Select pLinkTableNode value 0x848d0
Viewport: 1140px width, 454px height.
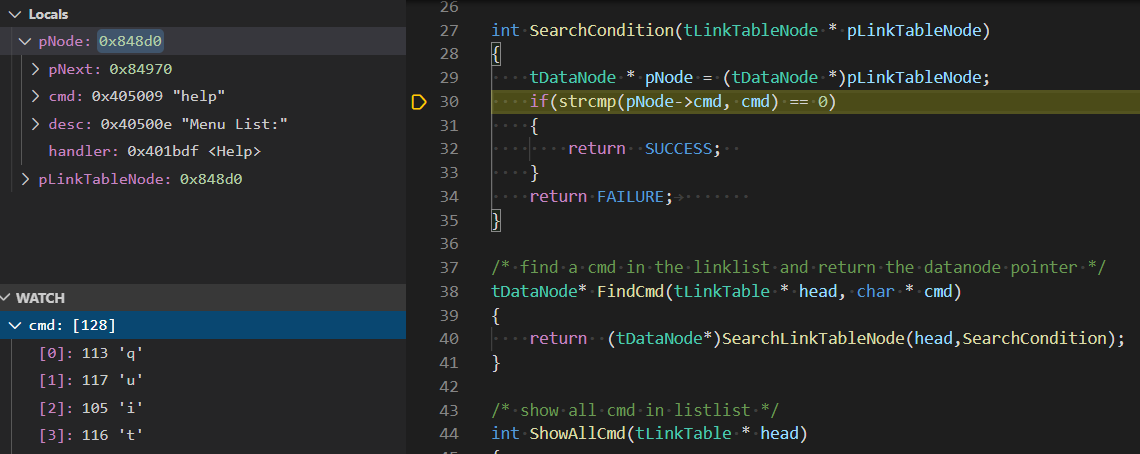click(x=211, y=179)
